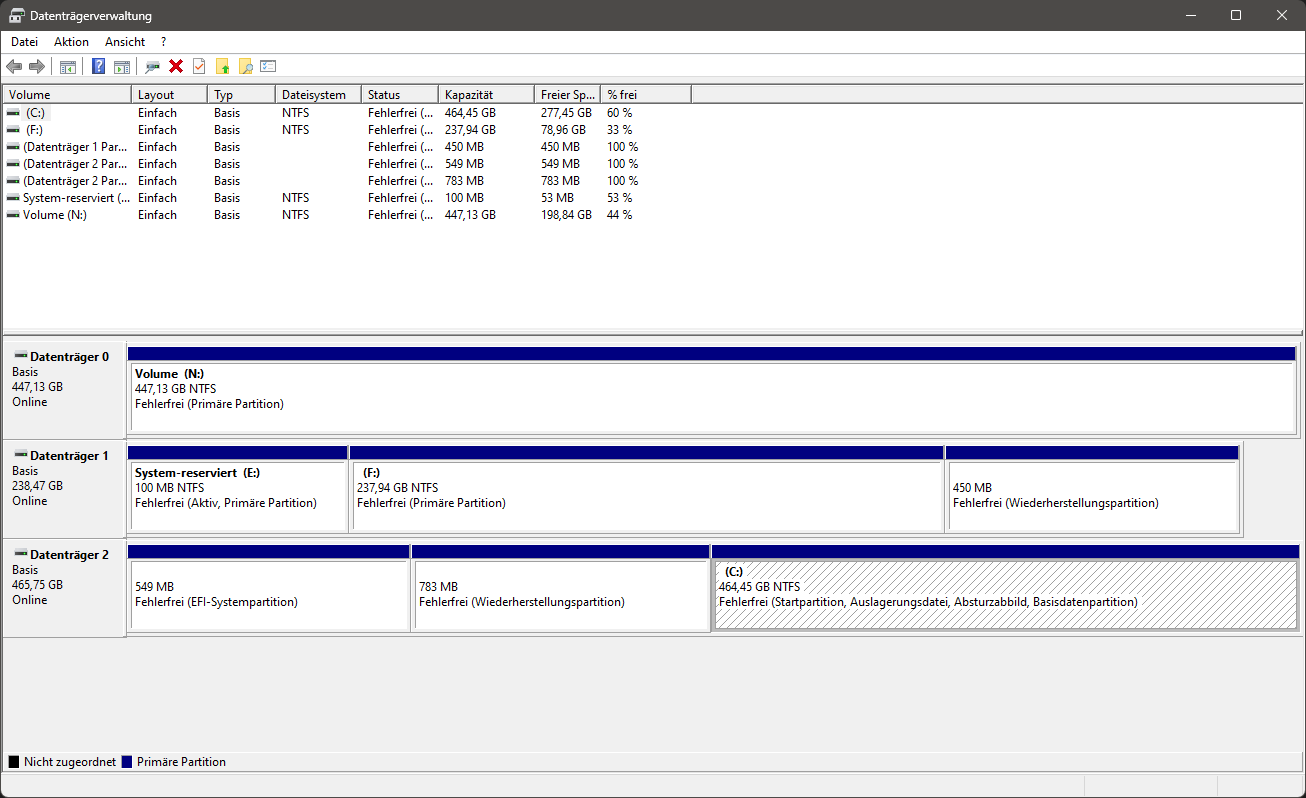
Task: Click the 53 % free cell
Action: click(x=619, y=198)
